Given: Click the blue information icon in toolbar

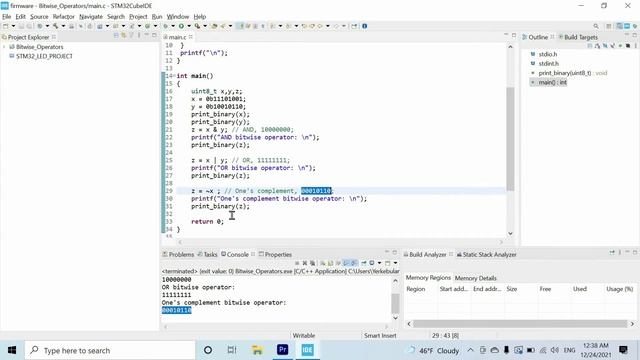Looking at the screenshot, I should (364, 26).
